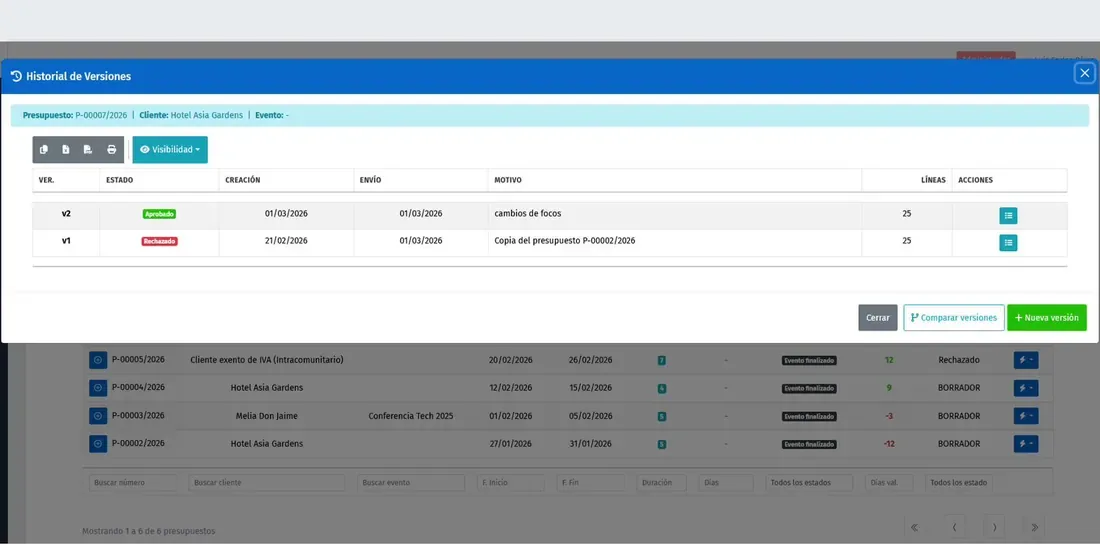Go to first page in background pagination

tap(915, 527)
